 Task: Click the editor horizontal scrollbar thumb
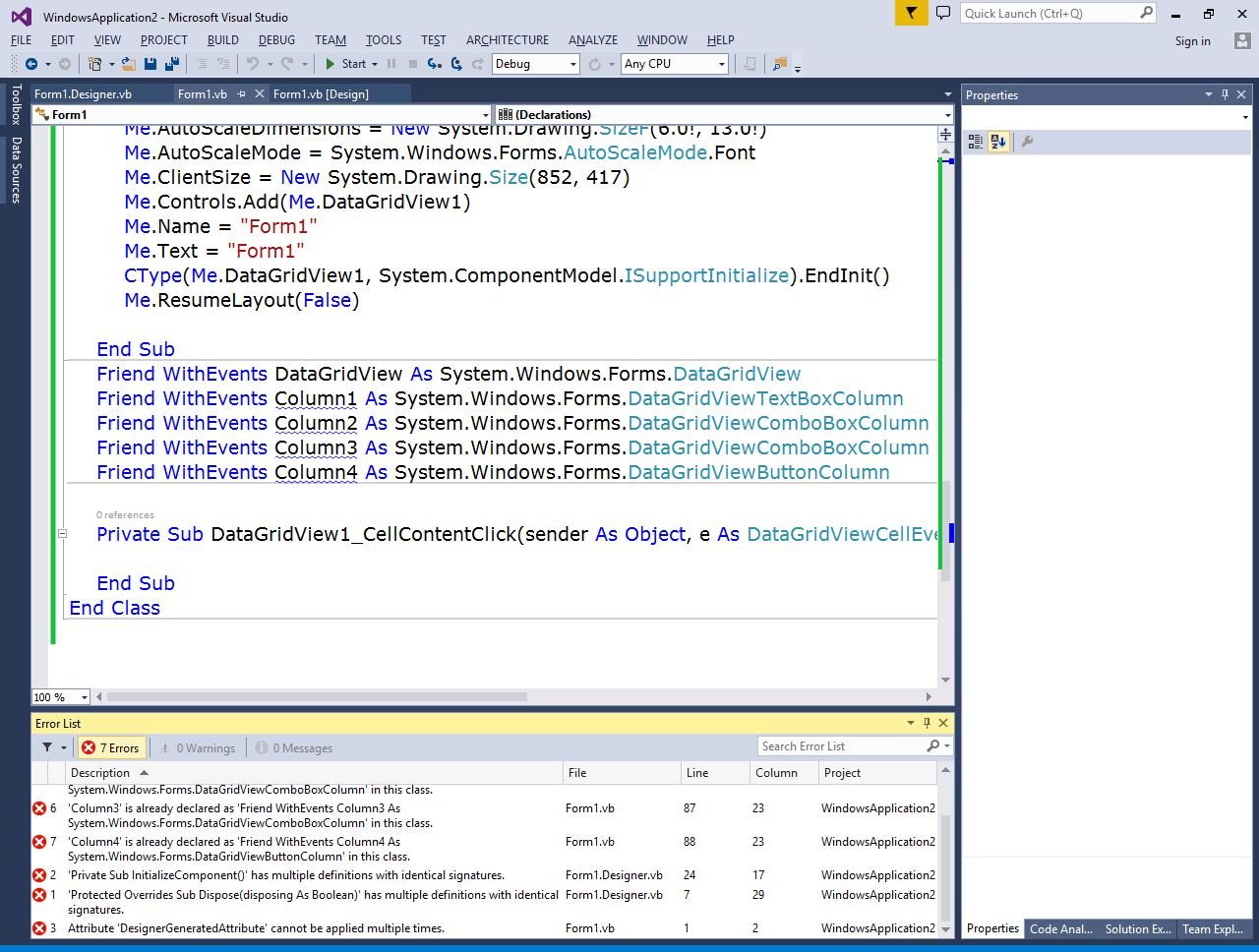tap(317, 697)
